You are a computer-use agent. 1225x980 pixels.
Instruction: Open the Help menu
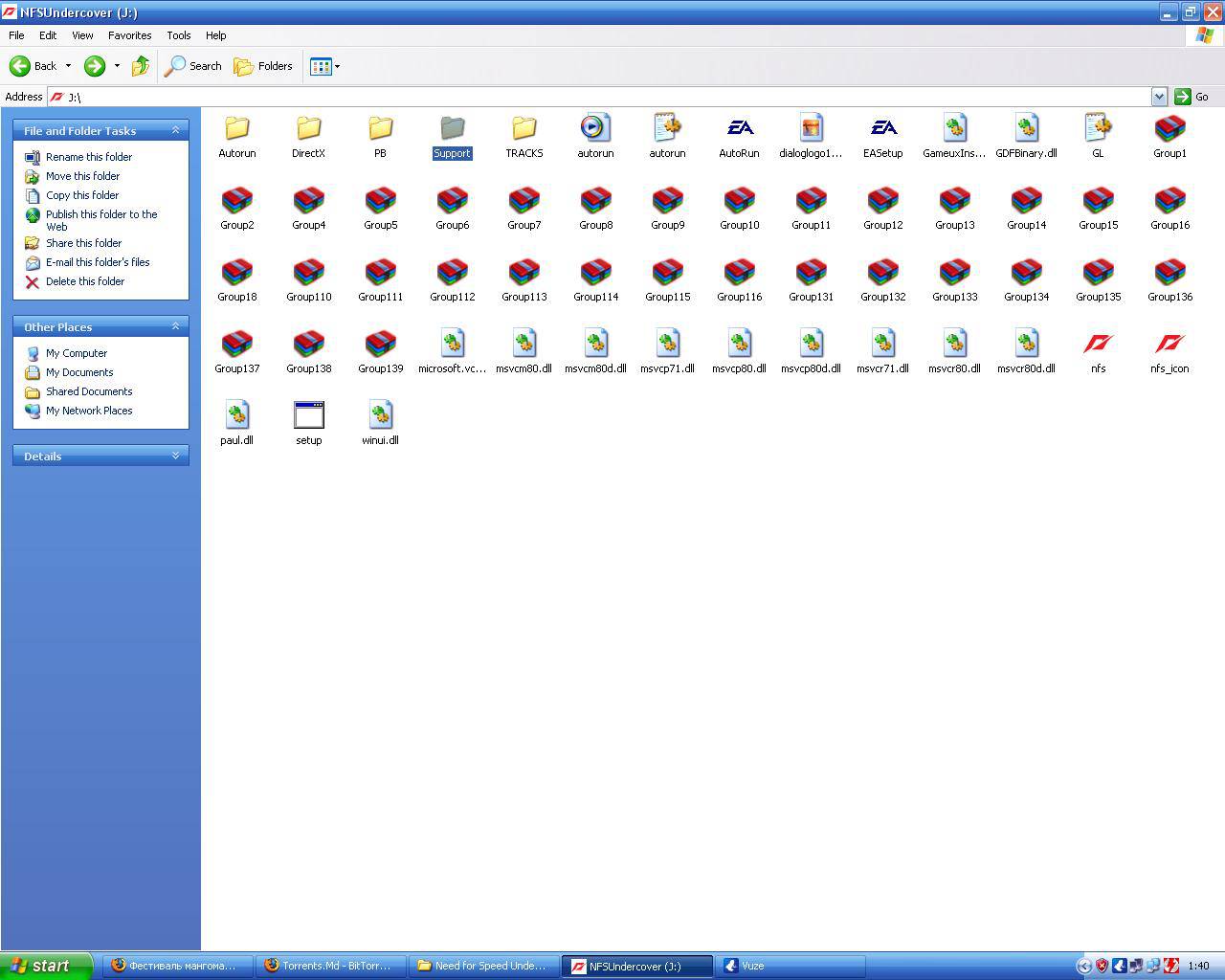click(x=215, y=35)
